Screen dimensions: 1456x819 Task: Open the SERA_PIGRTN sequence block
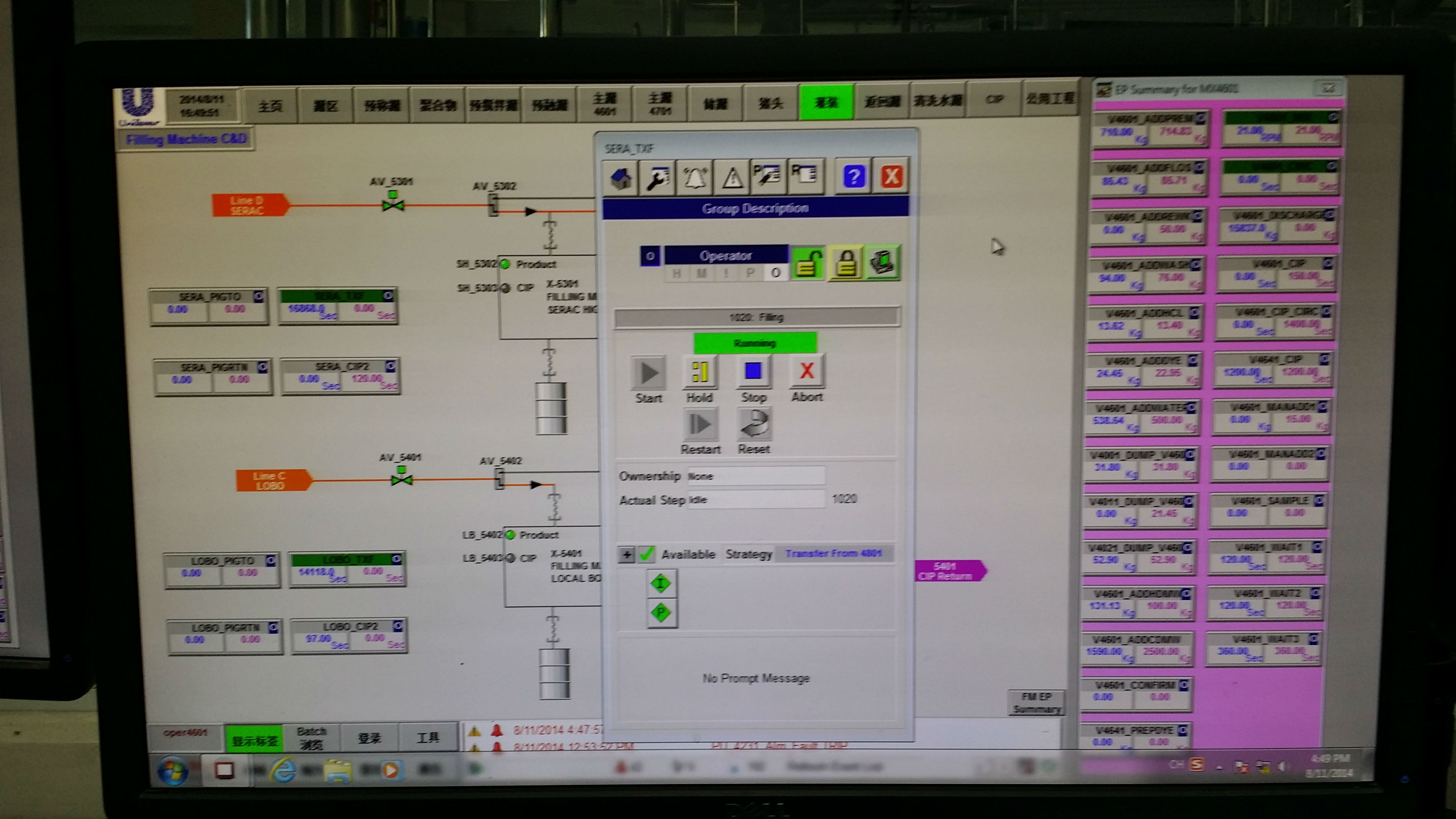coord(213,377)
